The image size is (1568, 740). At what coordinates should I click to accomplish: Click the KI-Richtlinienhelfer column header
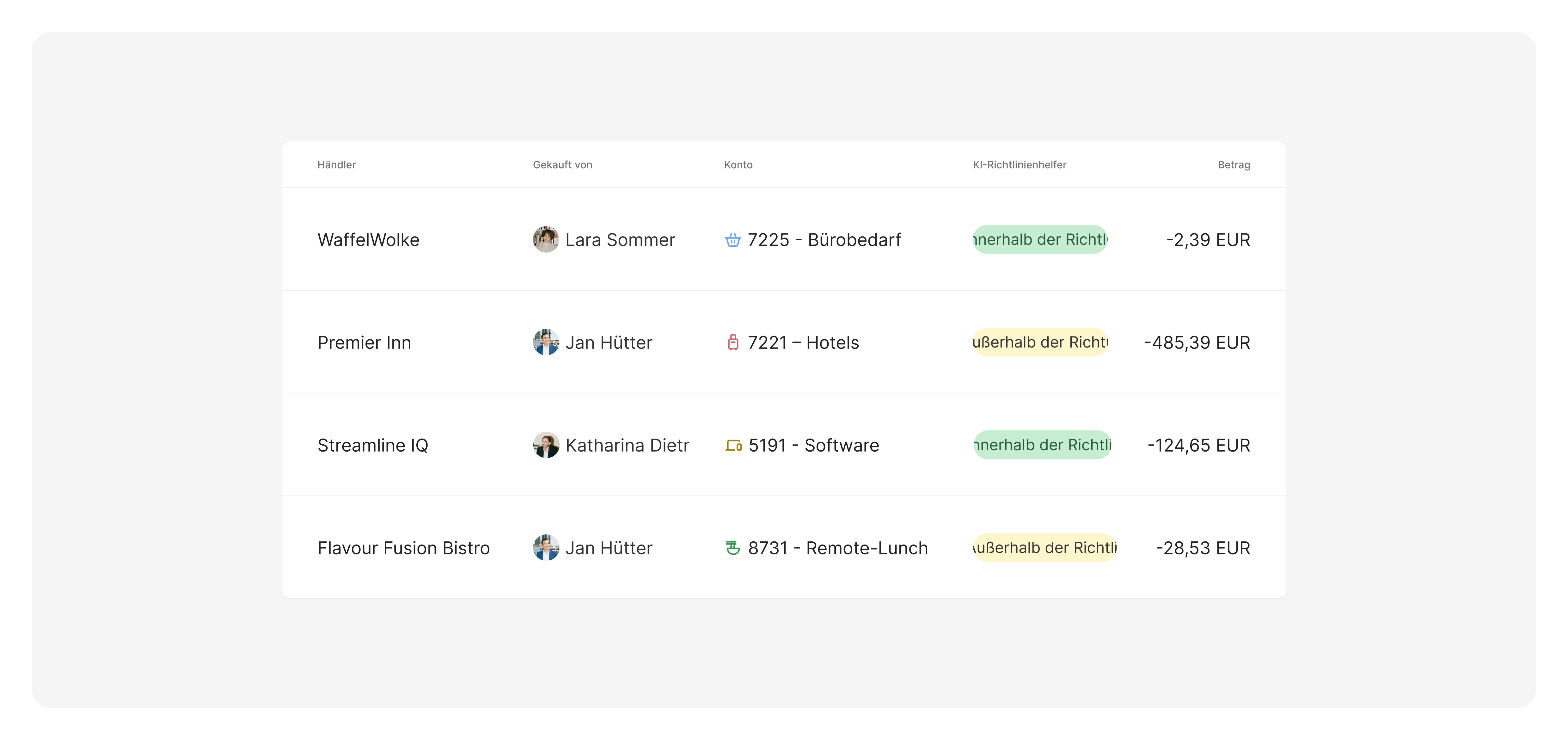pos(1019,164)
